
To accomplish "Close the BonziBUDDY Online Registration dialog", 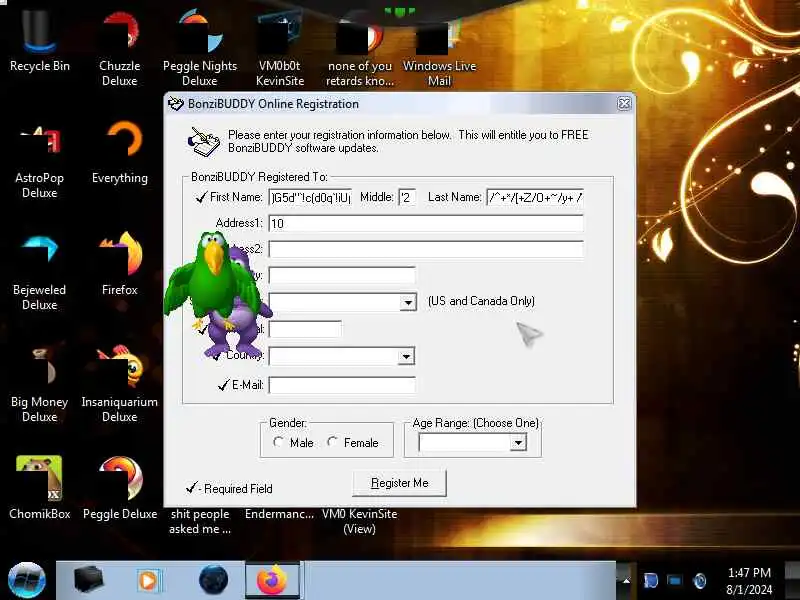I will [x=624, y=104].
